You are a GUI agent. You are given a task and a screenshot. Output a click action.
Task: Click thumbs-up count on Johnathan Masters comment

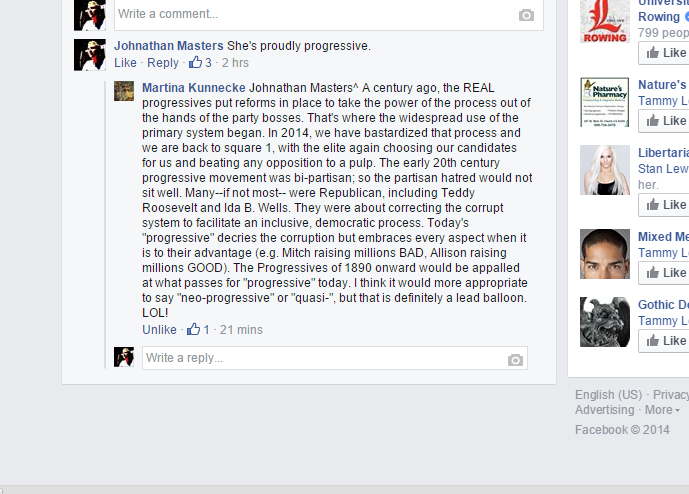[x=200, y=63]
